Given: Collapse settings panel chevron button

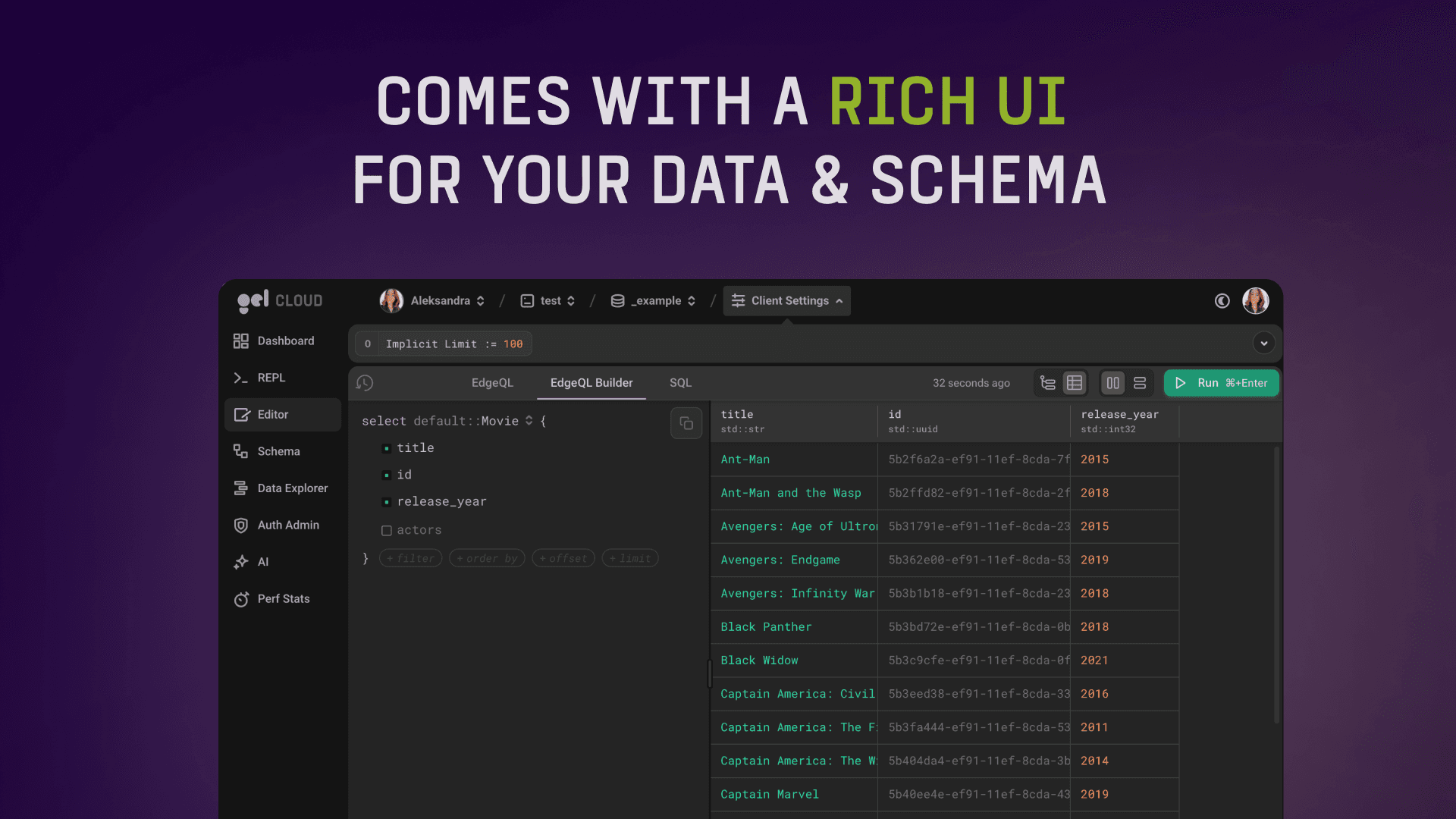Looking at the screenshot, I should point(1263,344).
